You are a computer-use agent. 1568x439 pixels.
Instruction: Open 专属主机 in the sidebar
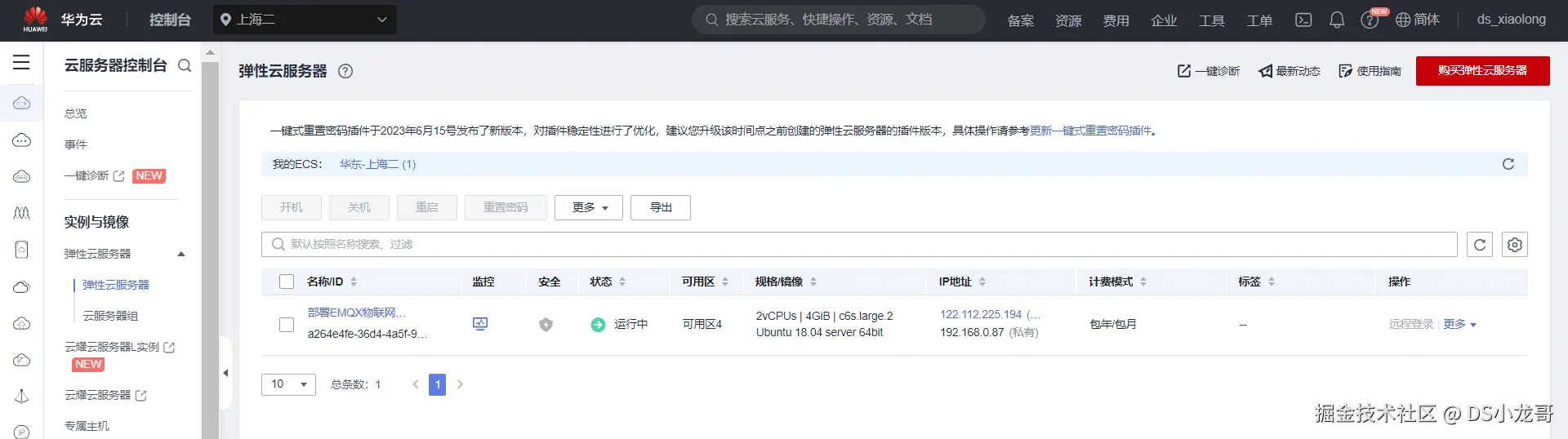87,426
